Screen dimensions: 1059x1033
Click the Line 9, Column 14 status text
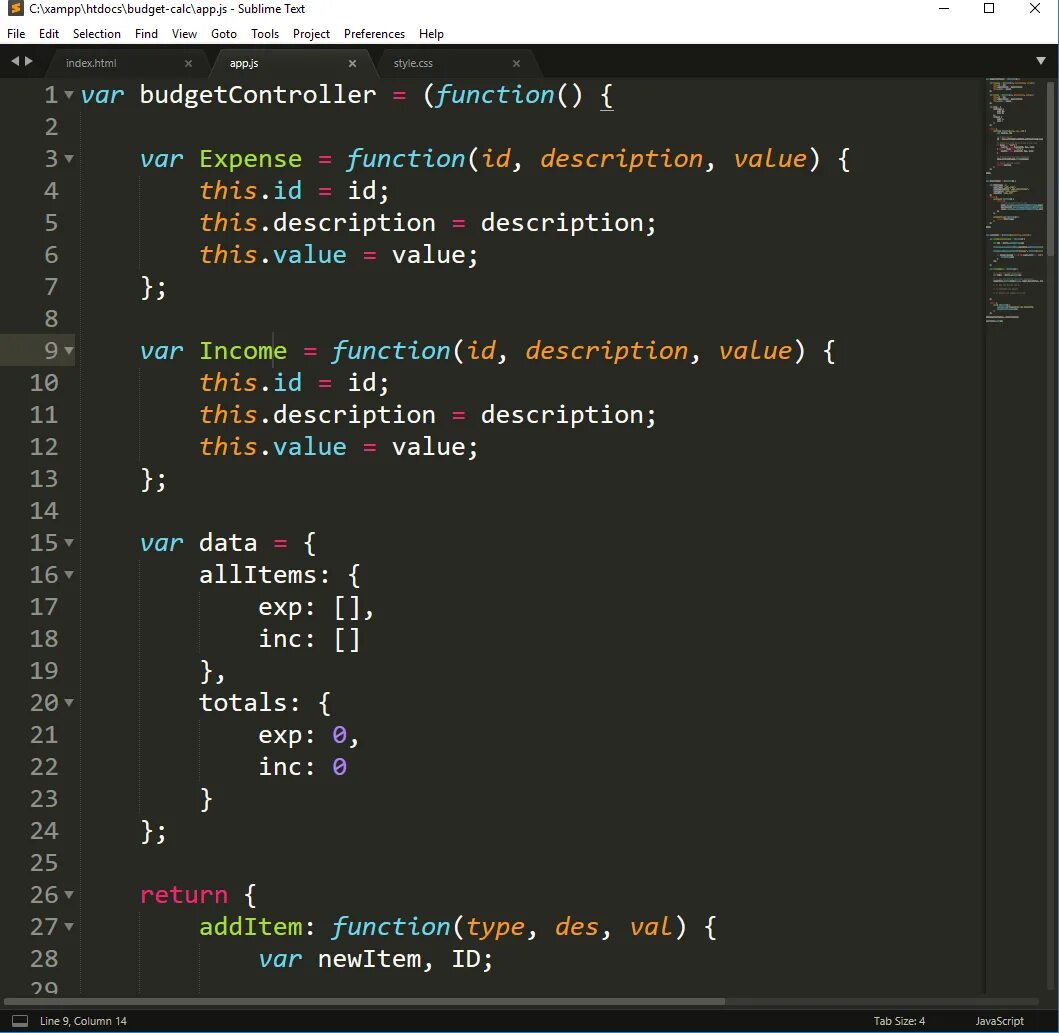[x=83, y=1021]
